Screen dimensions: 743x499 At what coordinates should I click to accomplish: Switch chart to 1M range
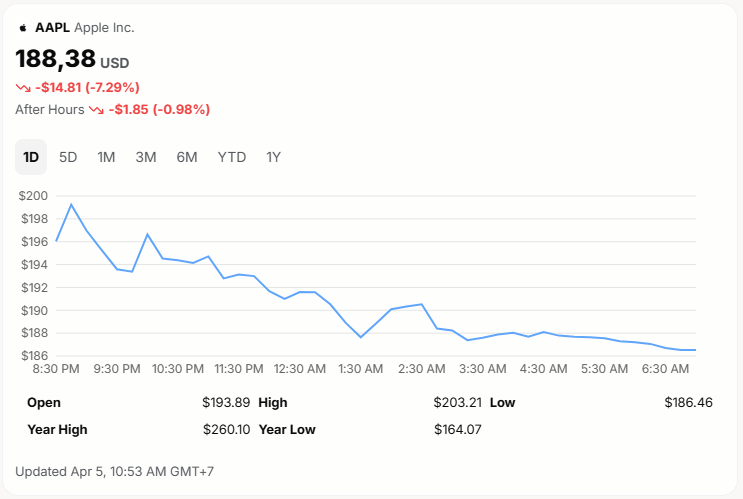click(x=106, y=157)
